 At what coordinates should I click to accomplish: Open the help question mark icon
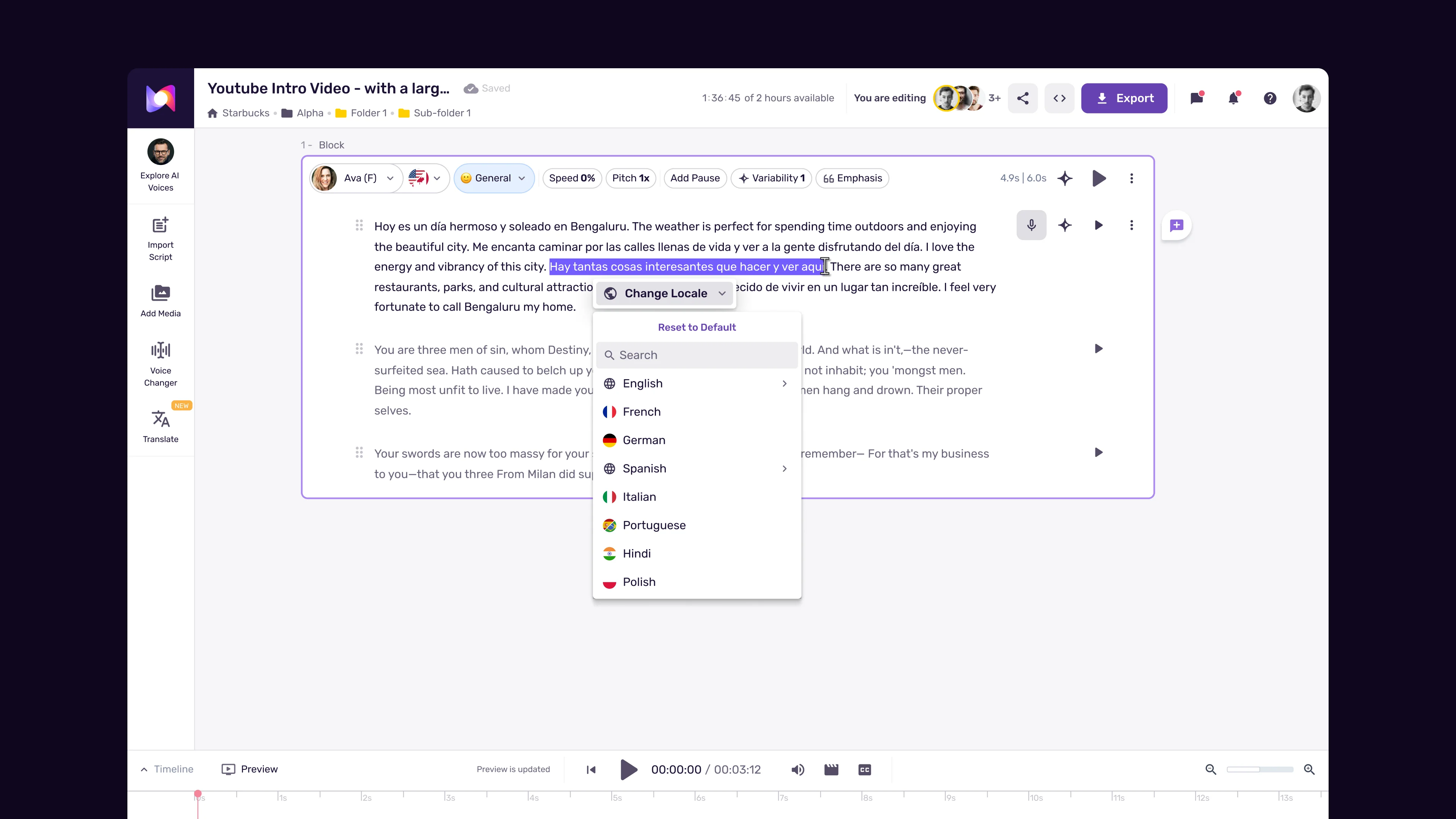click(x=1270, y=98)
